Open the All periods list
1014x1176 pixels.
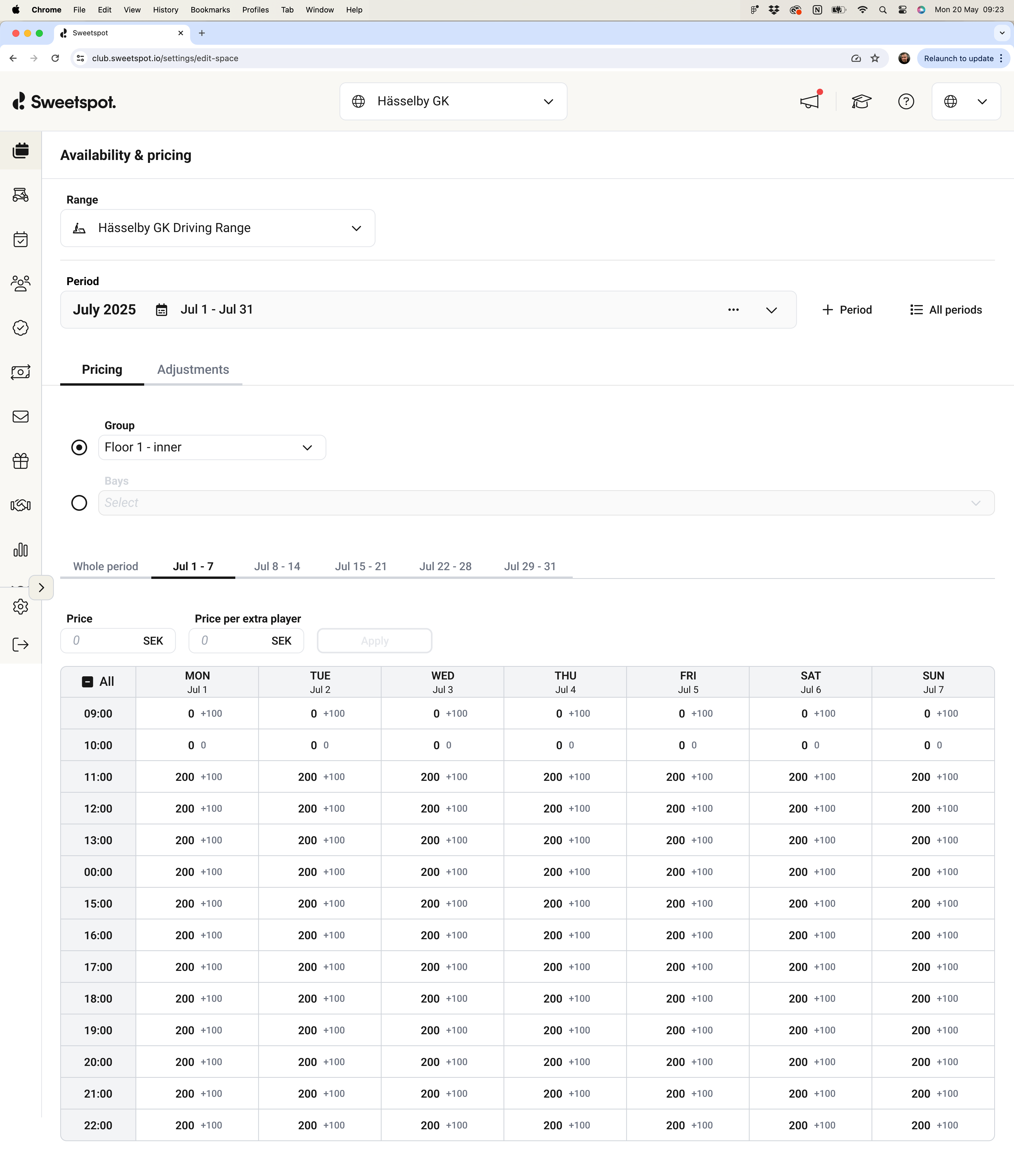[x=946, y=310]
